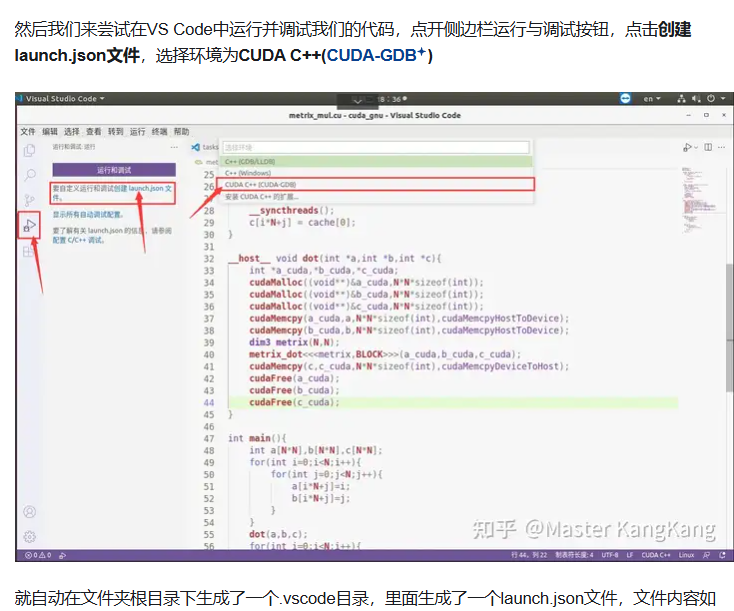
Task: Expand the run button dropdown chevron
Action: coord(696,147)
